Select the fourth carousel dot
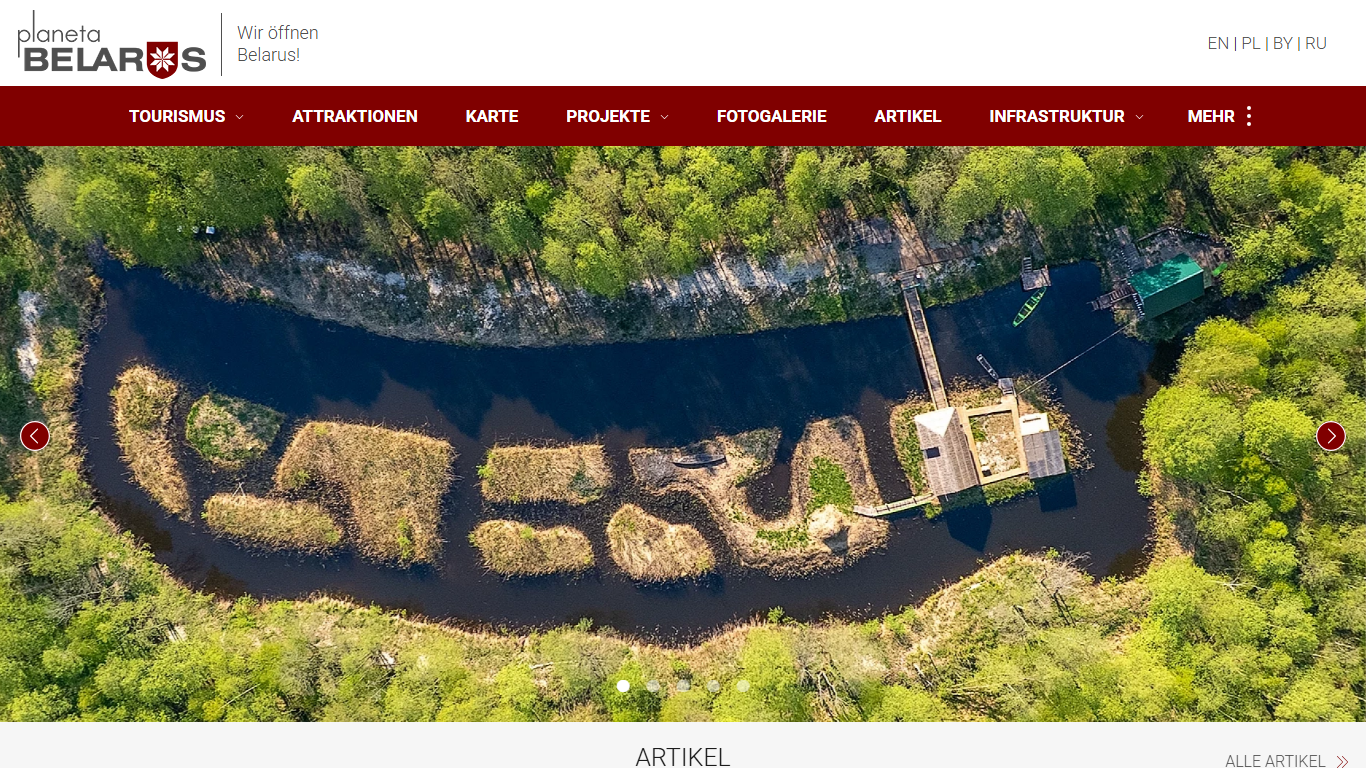 (713, 686)
